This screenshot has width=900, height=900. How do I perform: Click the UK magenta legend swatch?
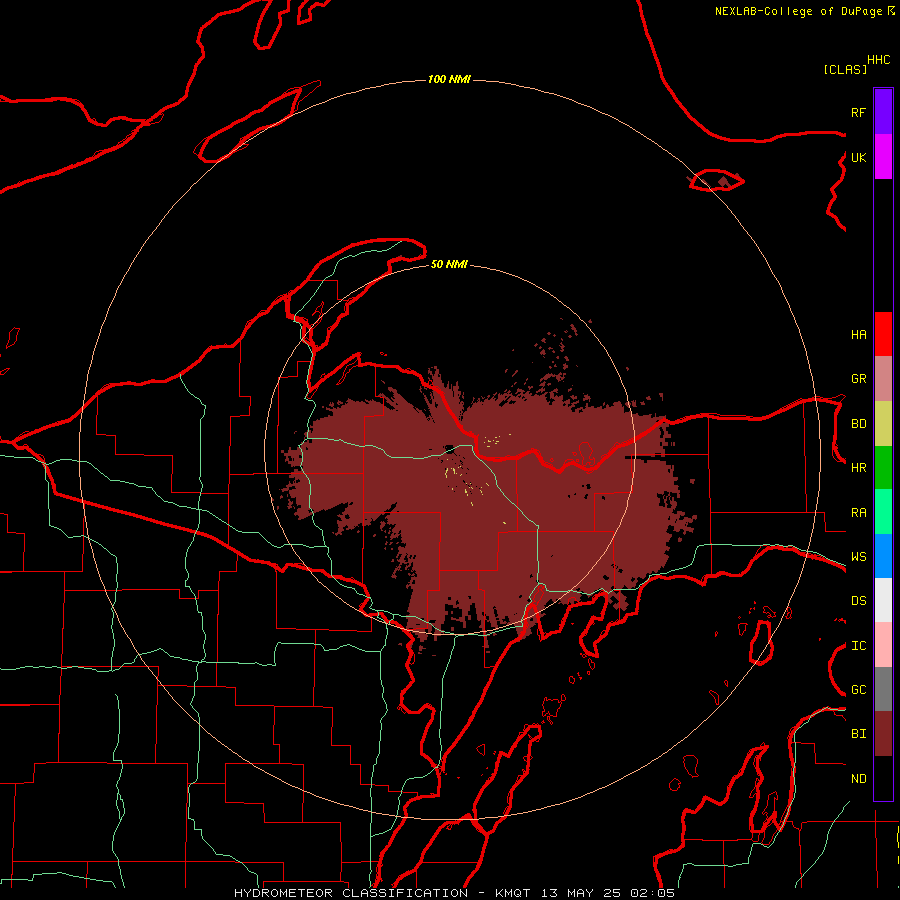click(883, 156)
